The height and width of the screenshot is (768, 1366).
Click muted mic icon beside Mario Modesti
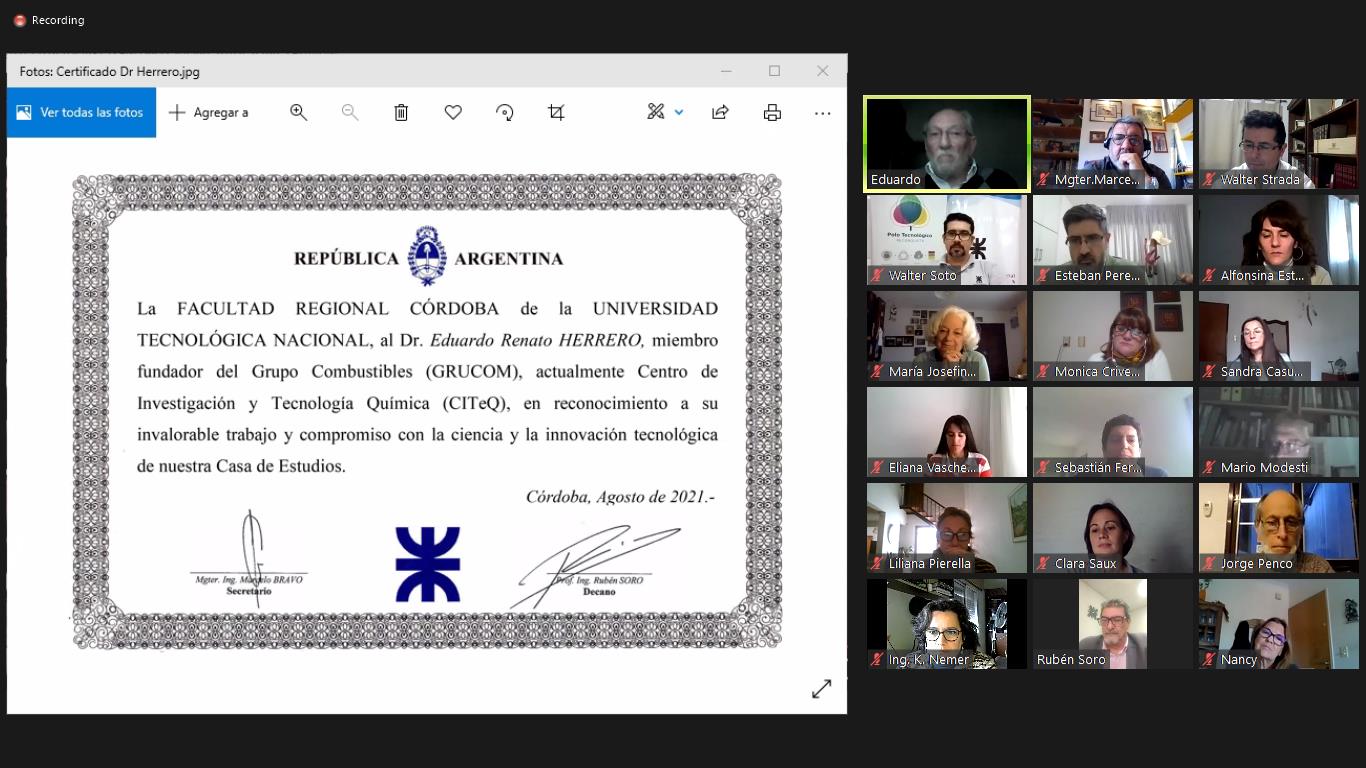point(1209,468)
